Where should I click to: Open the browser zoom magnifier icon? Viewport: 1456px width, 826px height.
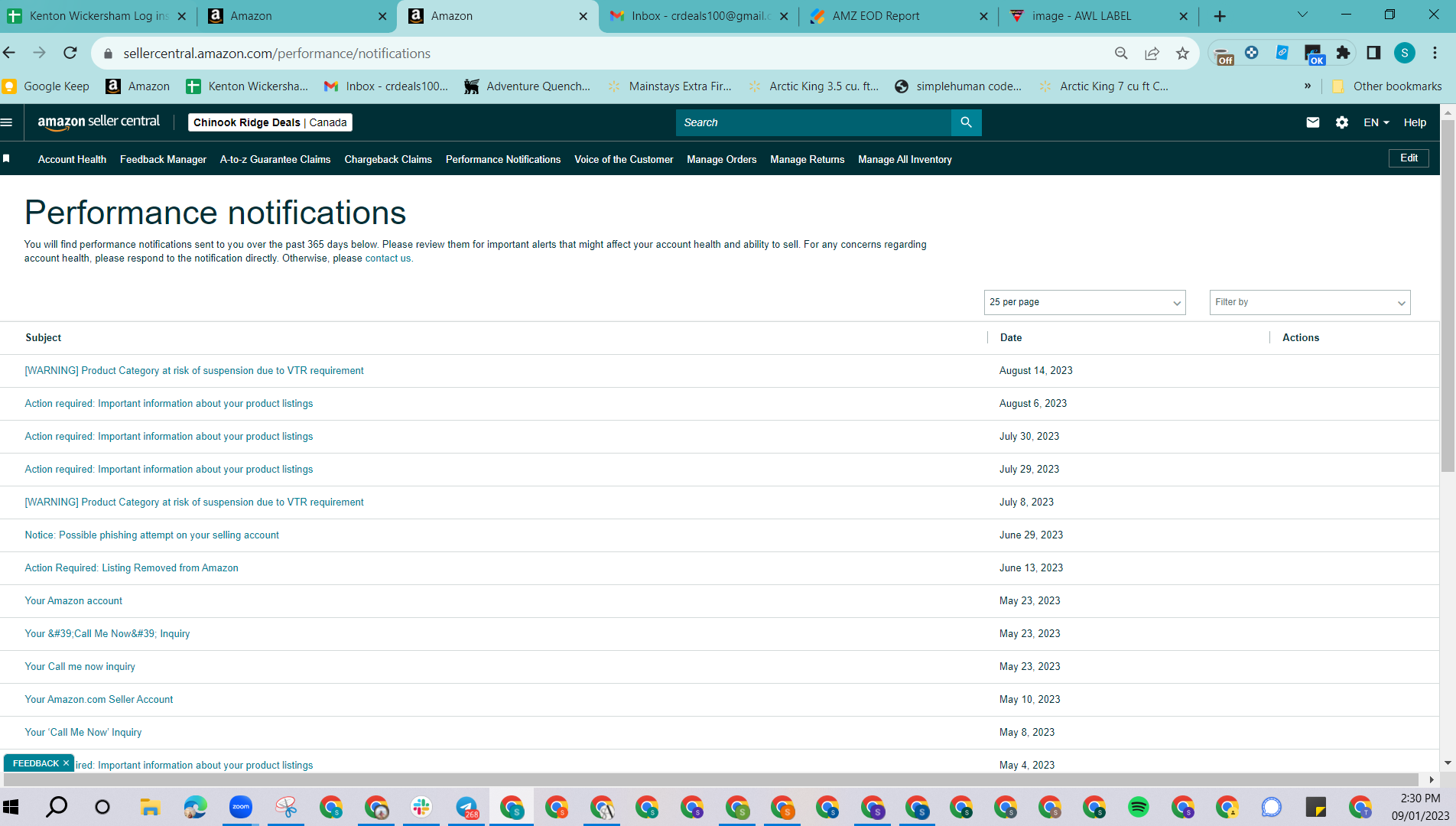pyautogui.click(x=1121, y=53)
